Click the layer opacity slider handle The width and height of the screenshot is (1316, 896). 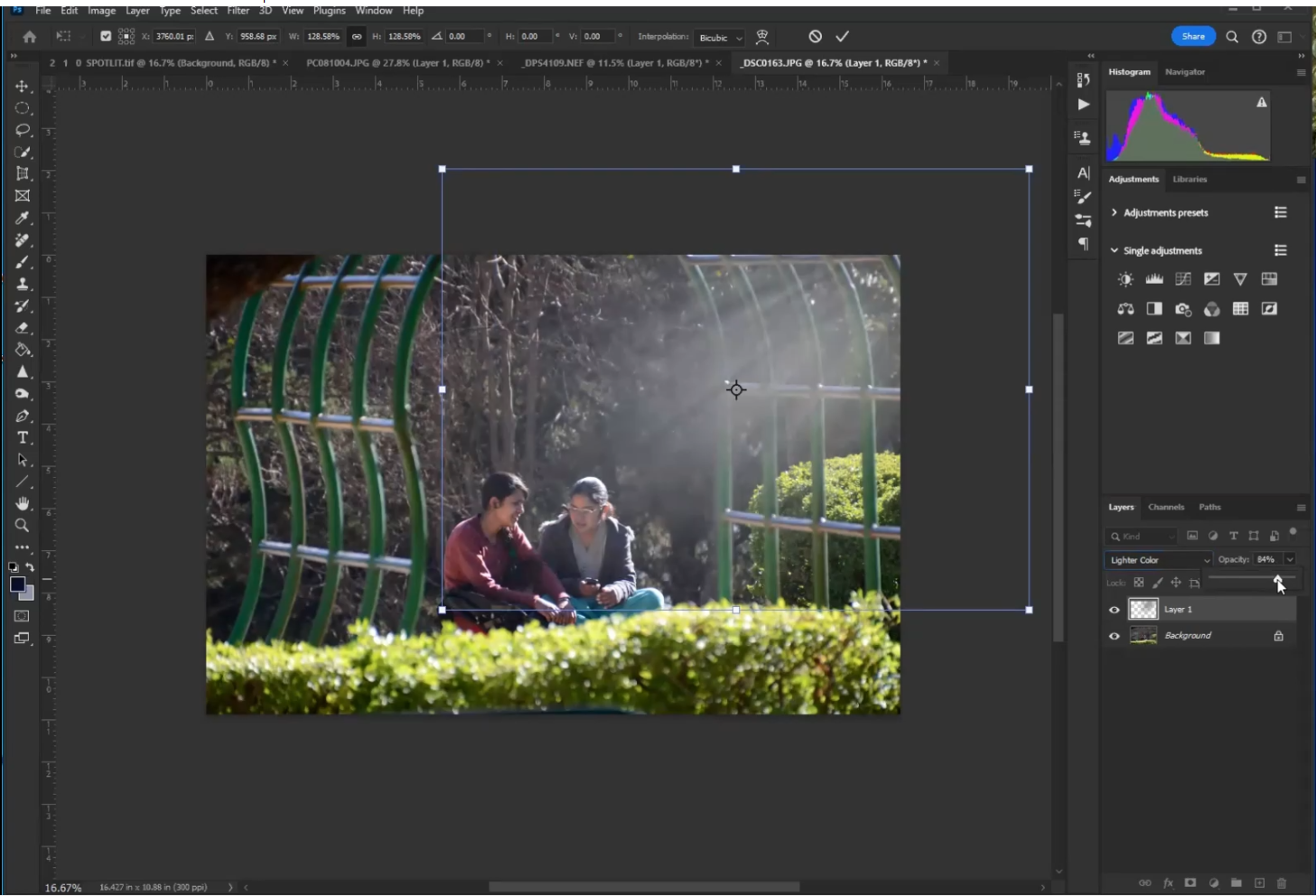point(1277,579)
